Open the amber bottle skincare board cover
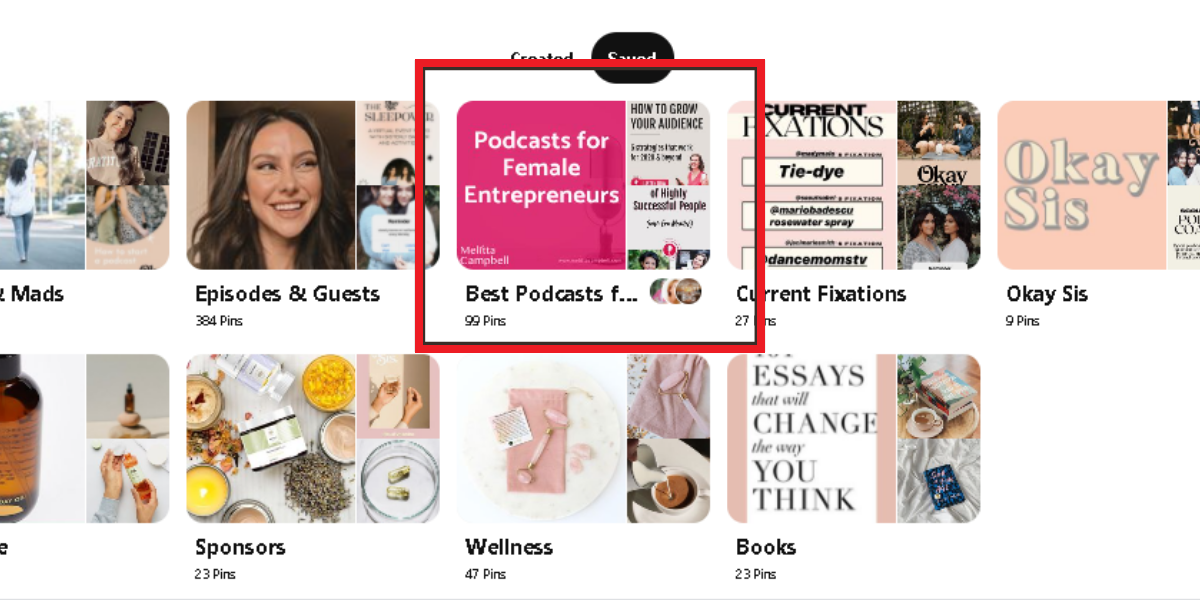The height and width of the screenshot is (600, 1200). pyautogui.click(x=42, y=438)
